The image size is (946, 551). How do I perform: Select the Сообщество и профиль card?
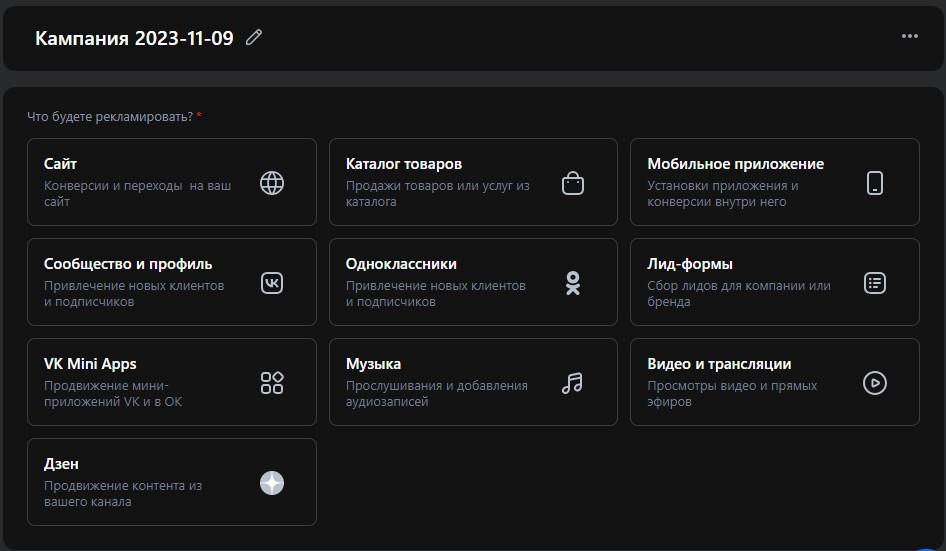[x=140, y=282]
